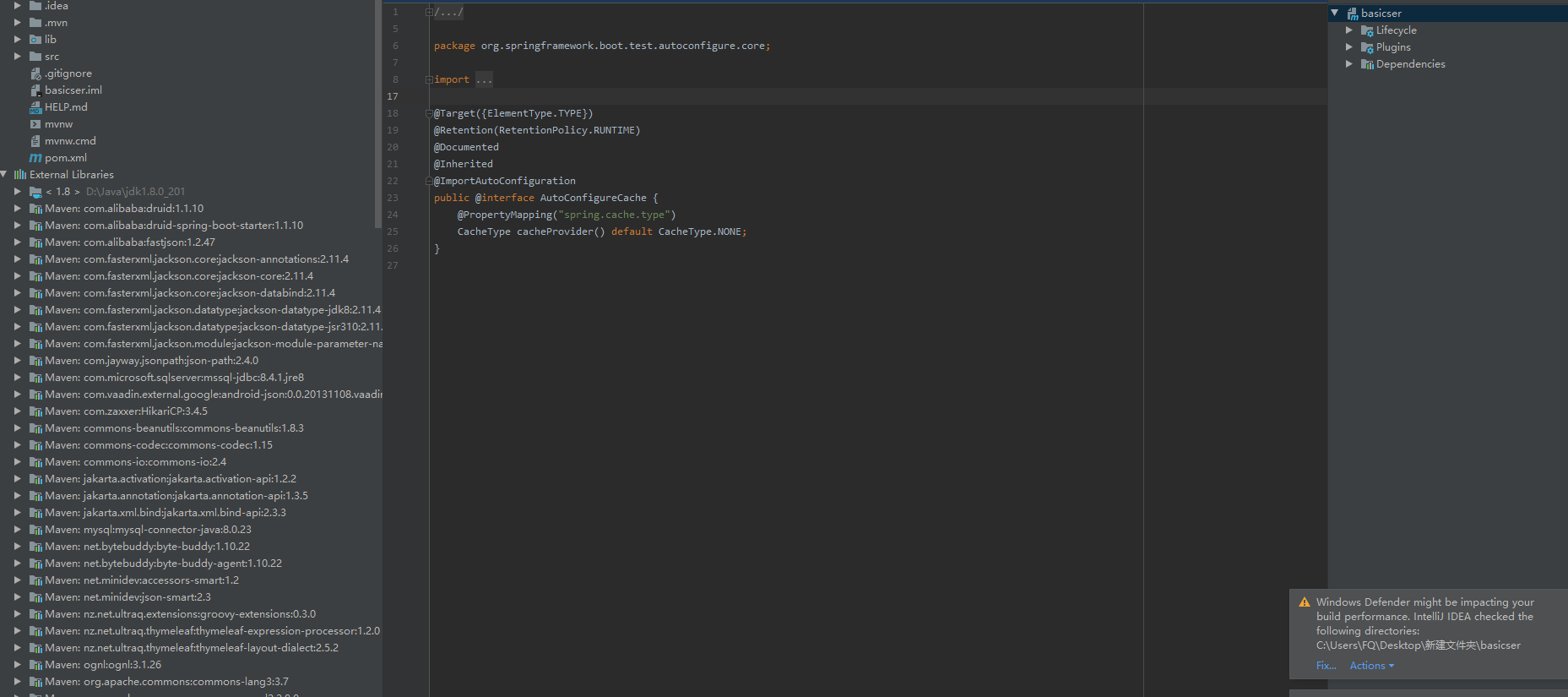1568x697 pixels.
Task: Select json-path:2.4.0 library entry
Action: pos(151,361)
